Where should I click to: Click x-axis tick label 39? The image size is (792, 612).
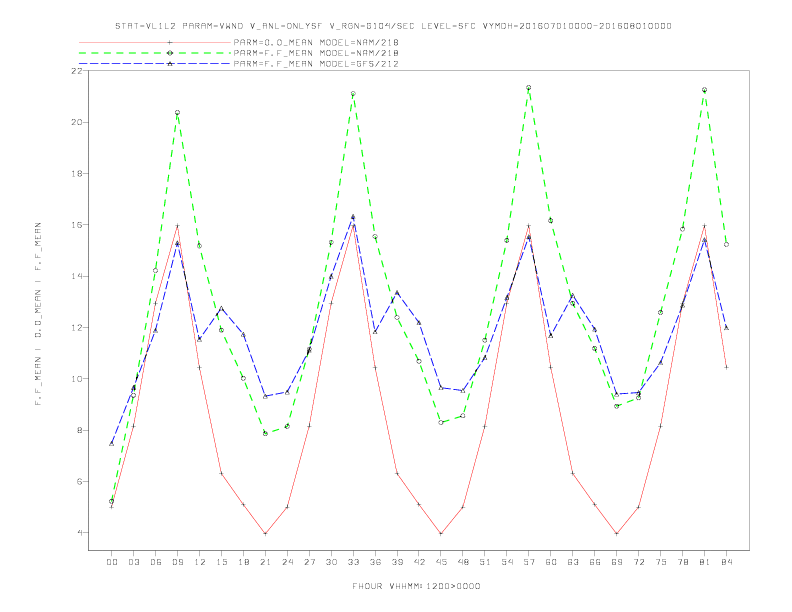(x=398, y=562)
